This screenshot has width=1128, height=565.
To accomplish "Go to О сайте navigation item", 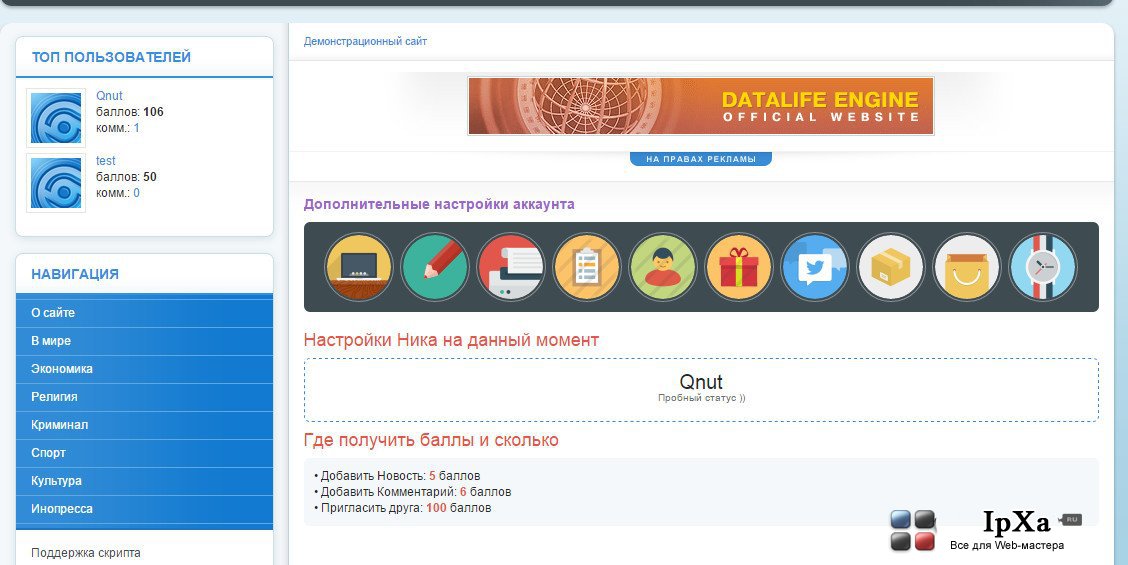I will pyautogui.click(x=145, y=313).
